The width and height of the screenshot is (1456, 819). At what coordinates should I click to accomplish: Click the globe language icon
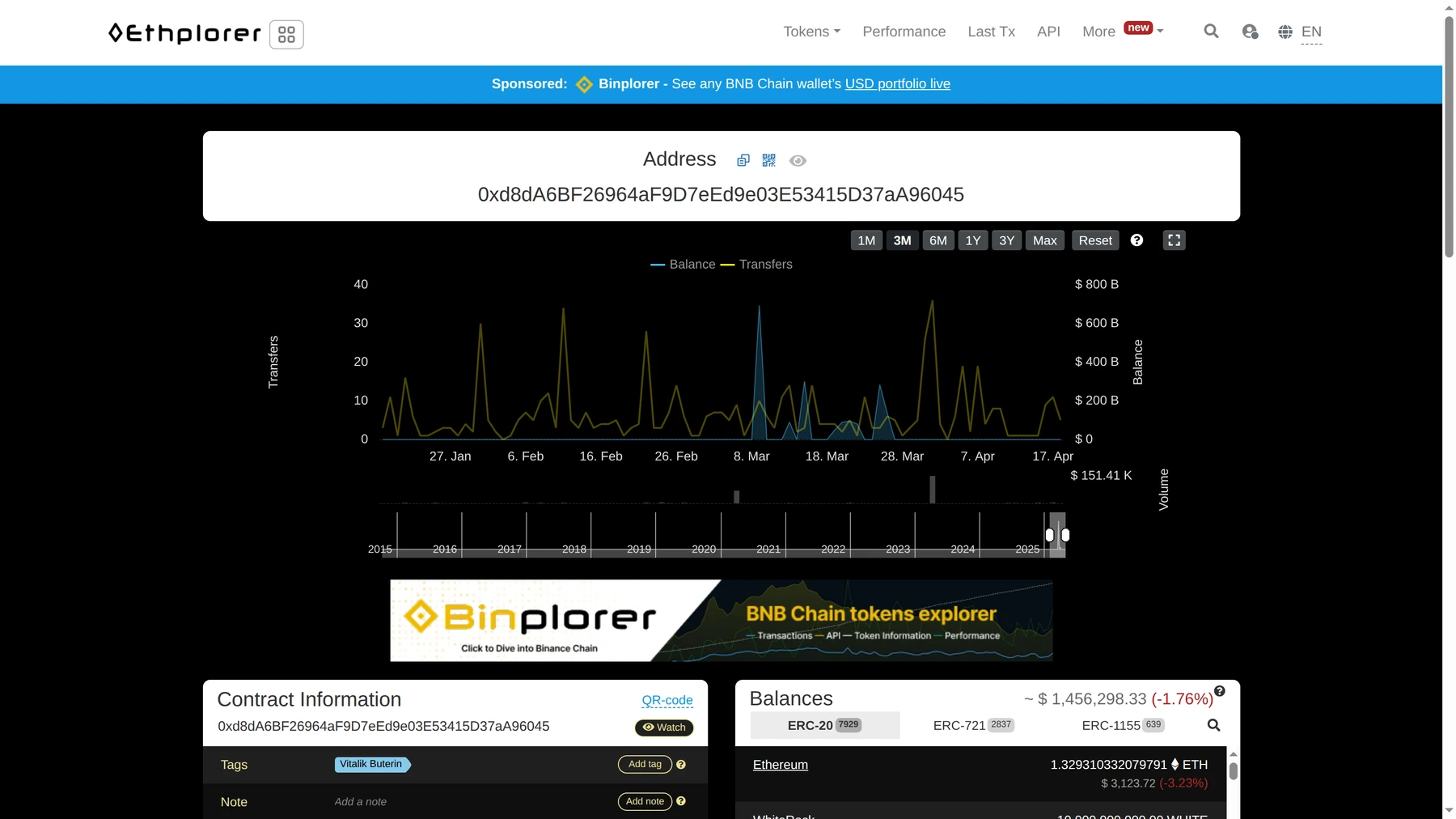(1285, 32)
